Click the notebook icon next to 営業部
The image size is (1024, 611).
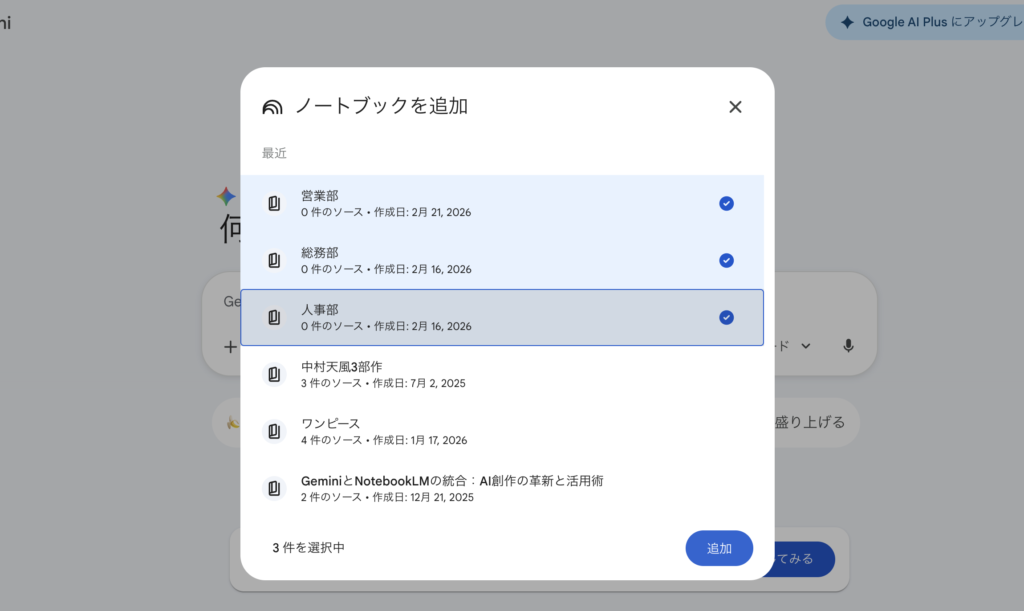[x=272, y=203]
